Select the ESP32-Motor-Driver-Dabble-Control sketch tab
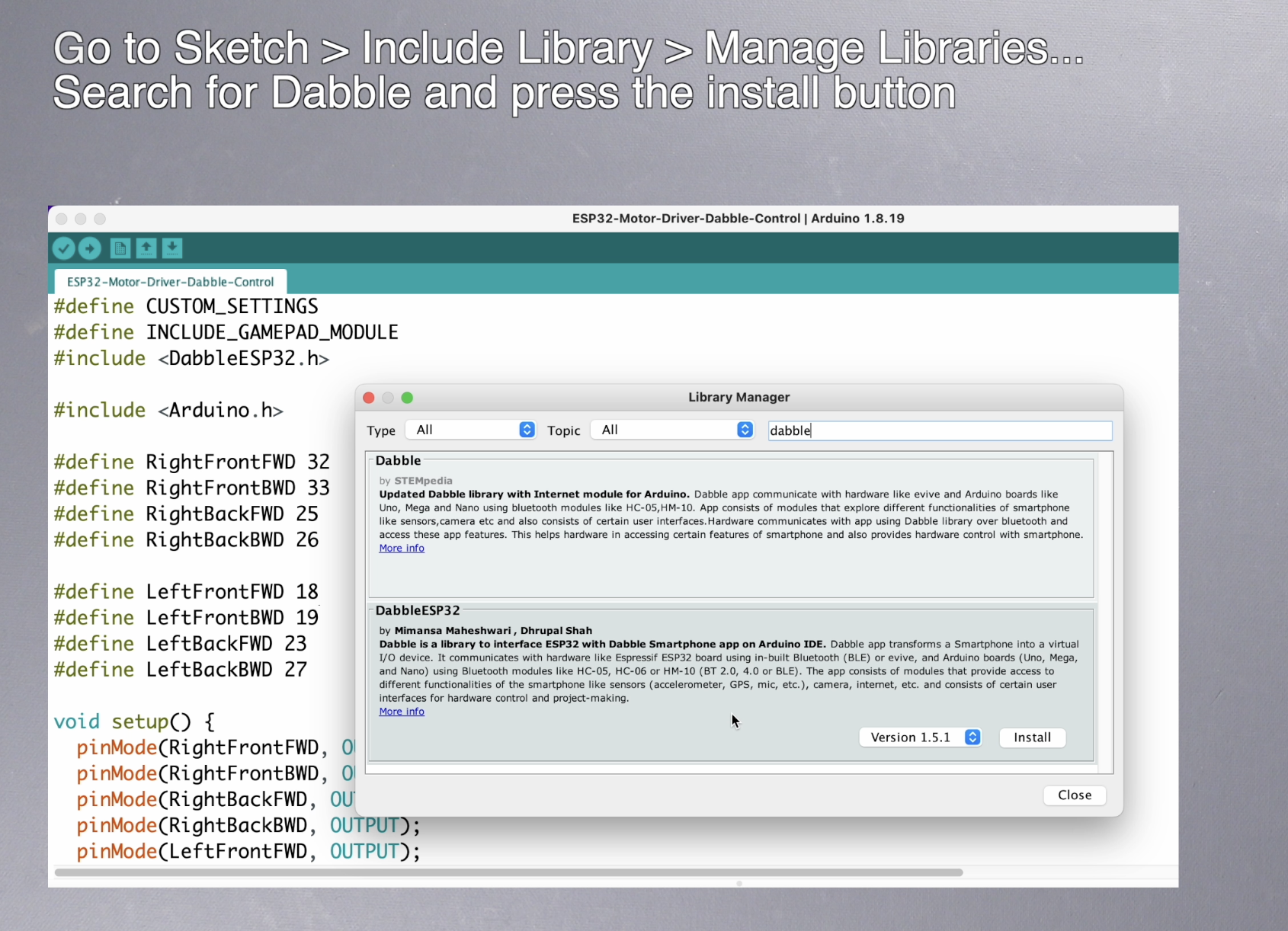The height and width of the screenshot is (931, 1288). pos(171,282)
